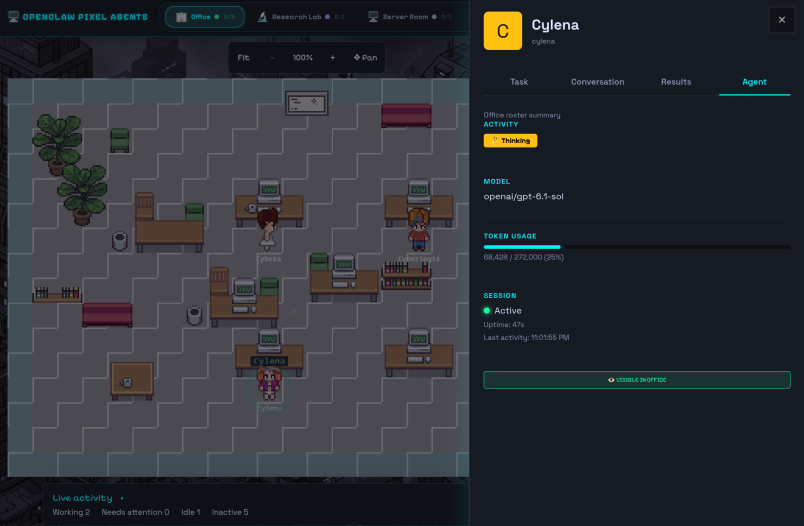
Task: Click the bottom-right desk computer
Action: coord(418,341)
